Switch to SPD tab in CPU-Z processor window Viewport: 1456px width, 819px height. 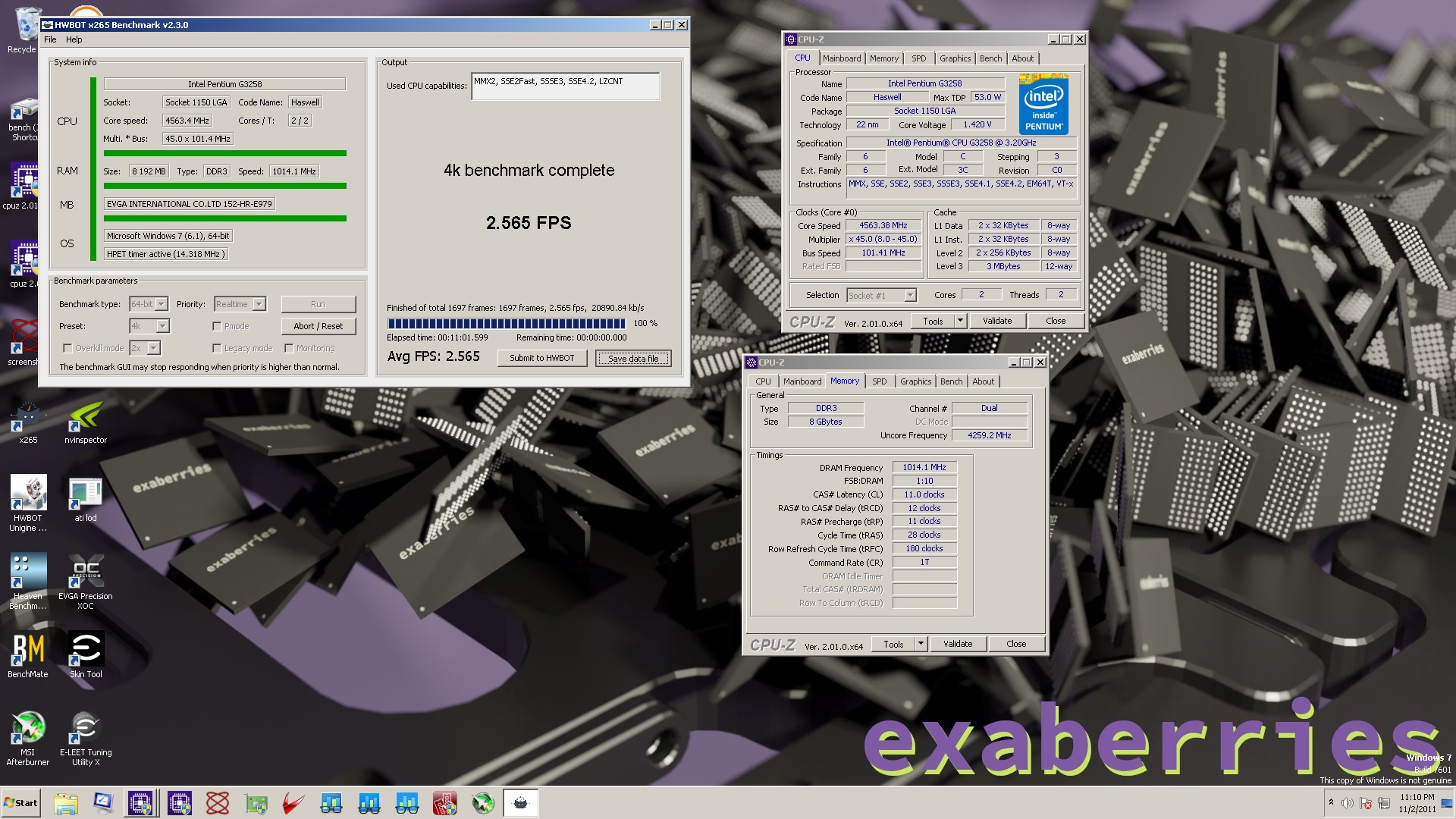(x=918, y=58)
